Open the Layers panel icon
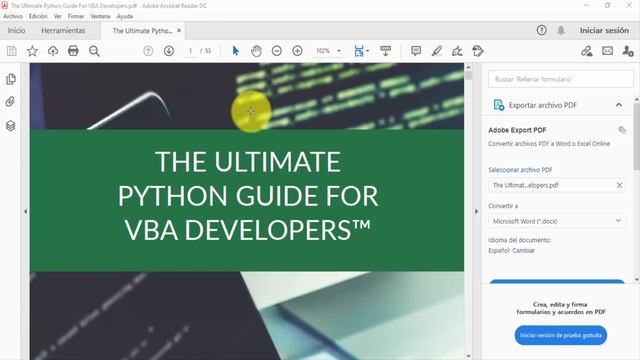This screenshot has height=360, width=640. [x=11, y=126]
